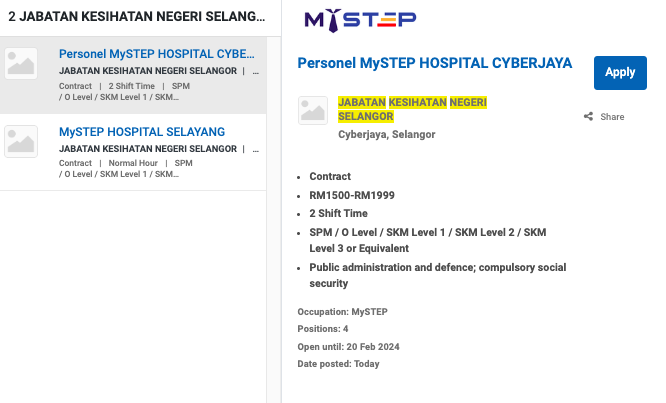Click the "Open until: 20 Feb 2024" line
This screenshot has height=403, width=666.
(348, 346)
